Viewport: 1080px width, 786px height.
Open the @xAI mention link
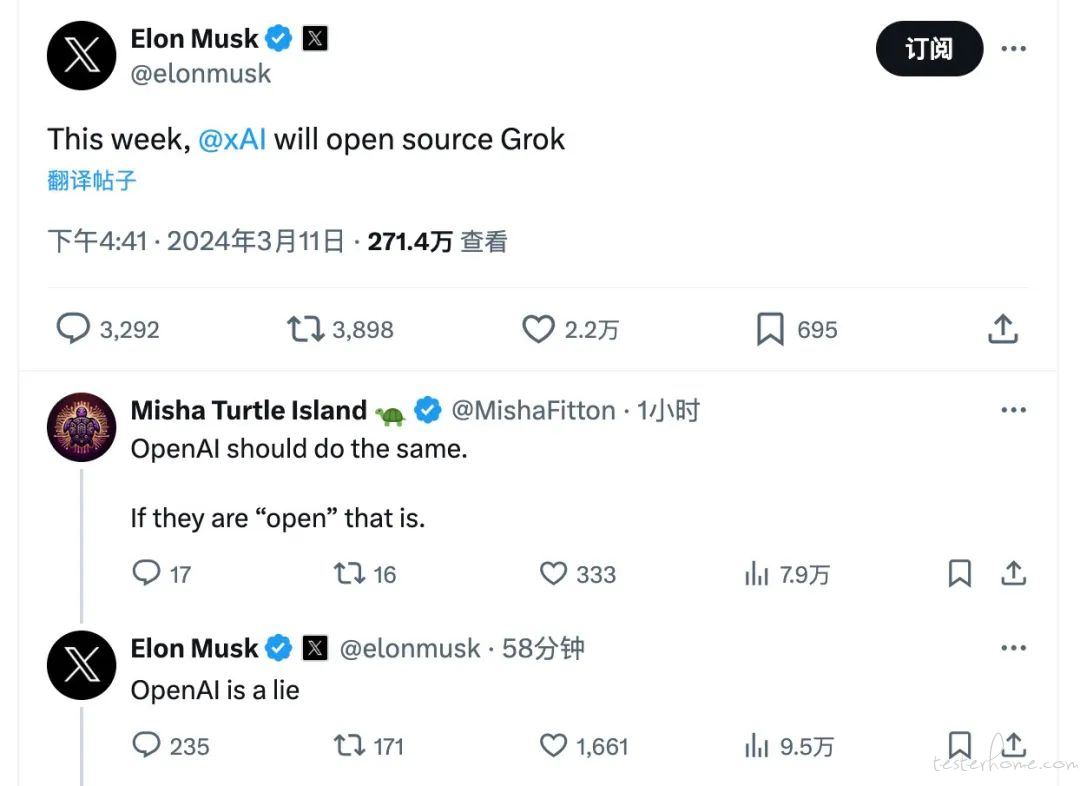click(232, 140)
